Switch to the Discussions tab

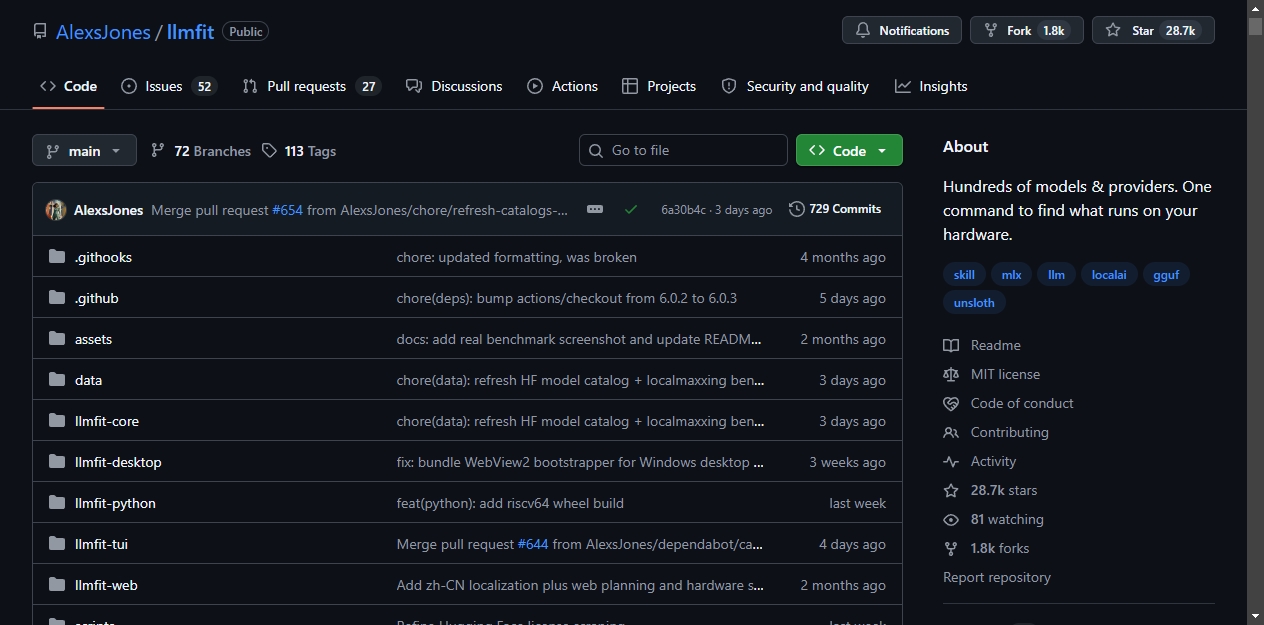(454, 86)
